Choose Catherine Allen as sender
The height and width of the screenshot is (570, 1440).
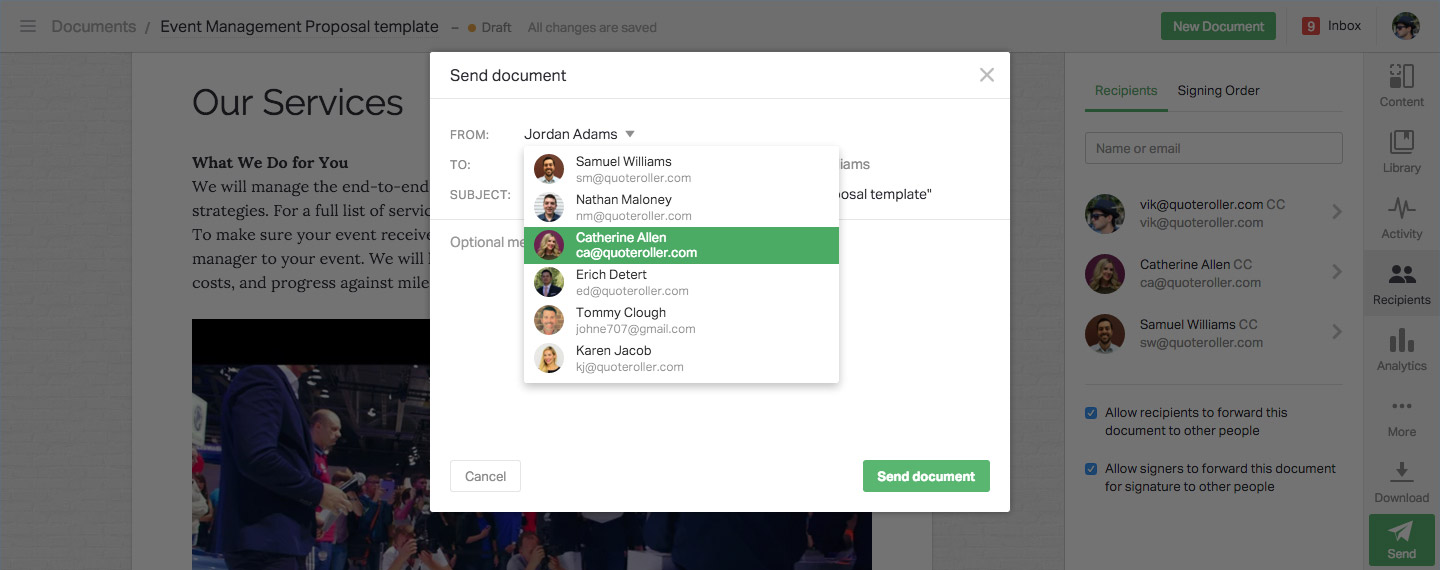(x=681, y=245)
